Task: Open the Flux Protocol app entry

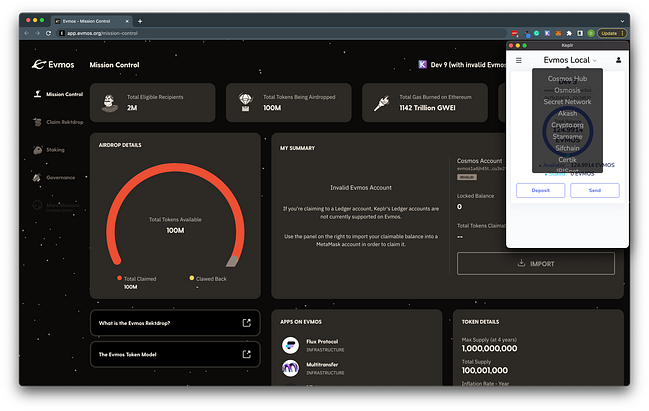Action: 313,345
